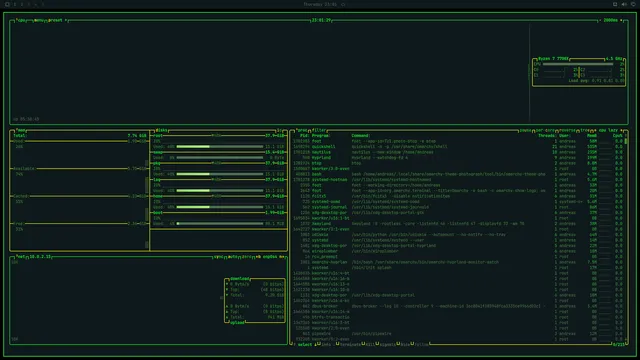Viewport: 640px width, 360px height.
Task: Select the rcu_preempt process row
Action: coord(458,257)
